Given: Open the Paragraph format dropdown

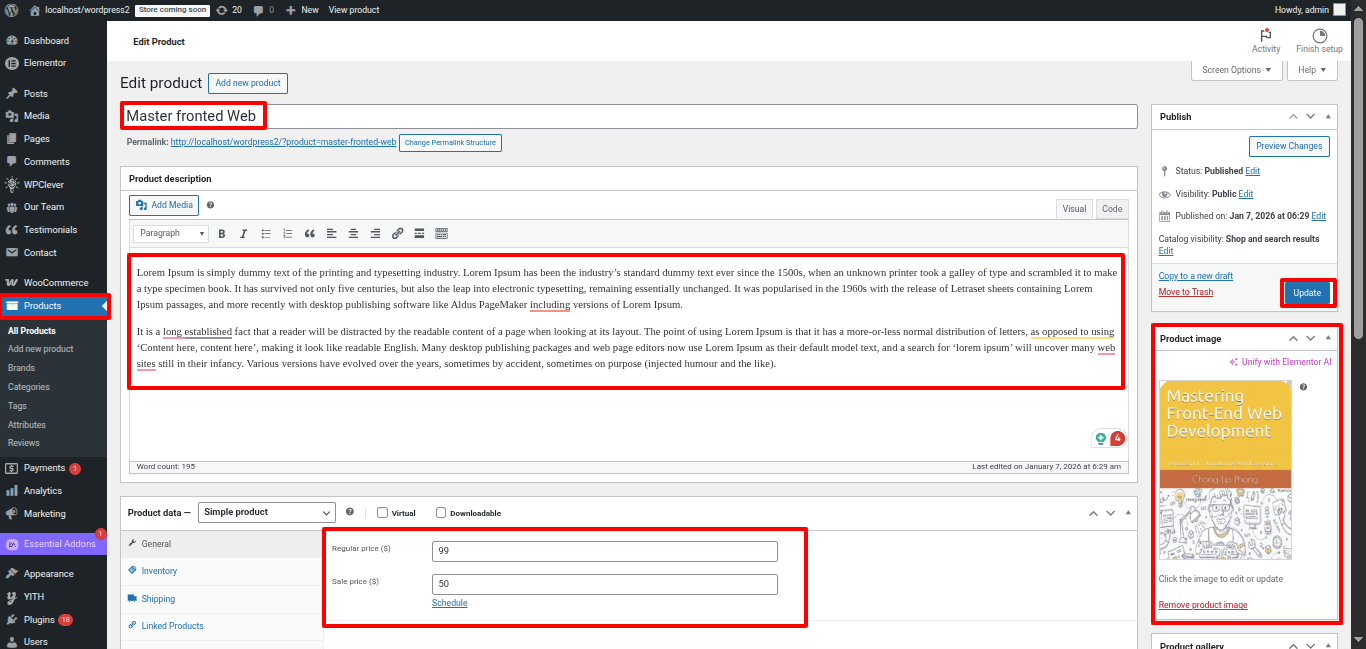Looking at the screenshot, I should click(x=170, y=234).
